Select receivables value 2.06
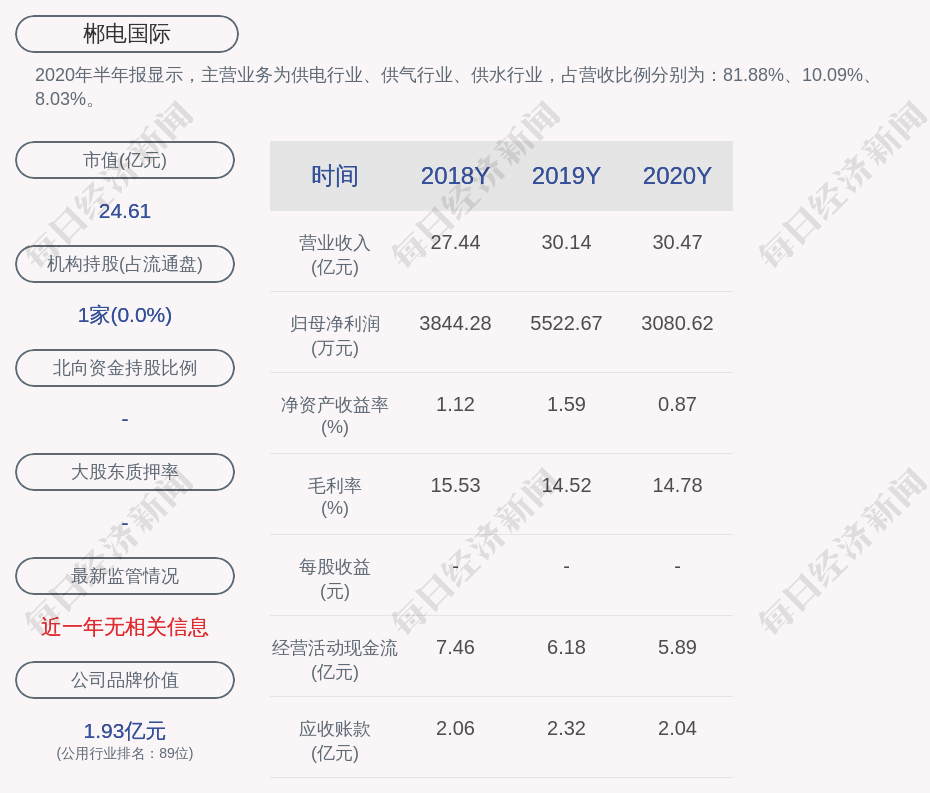The height and width of the screenshot is (793, 930). 455,728
